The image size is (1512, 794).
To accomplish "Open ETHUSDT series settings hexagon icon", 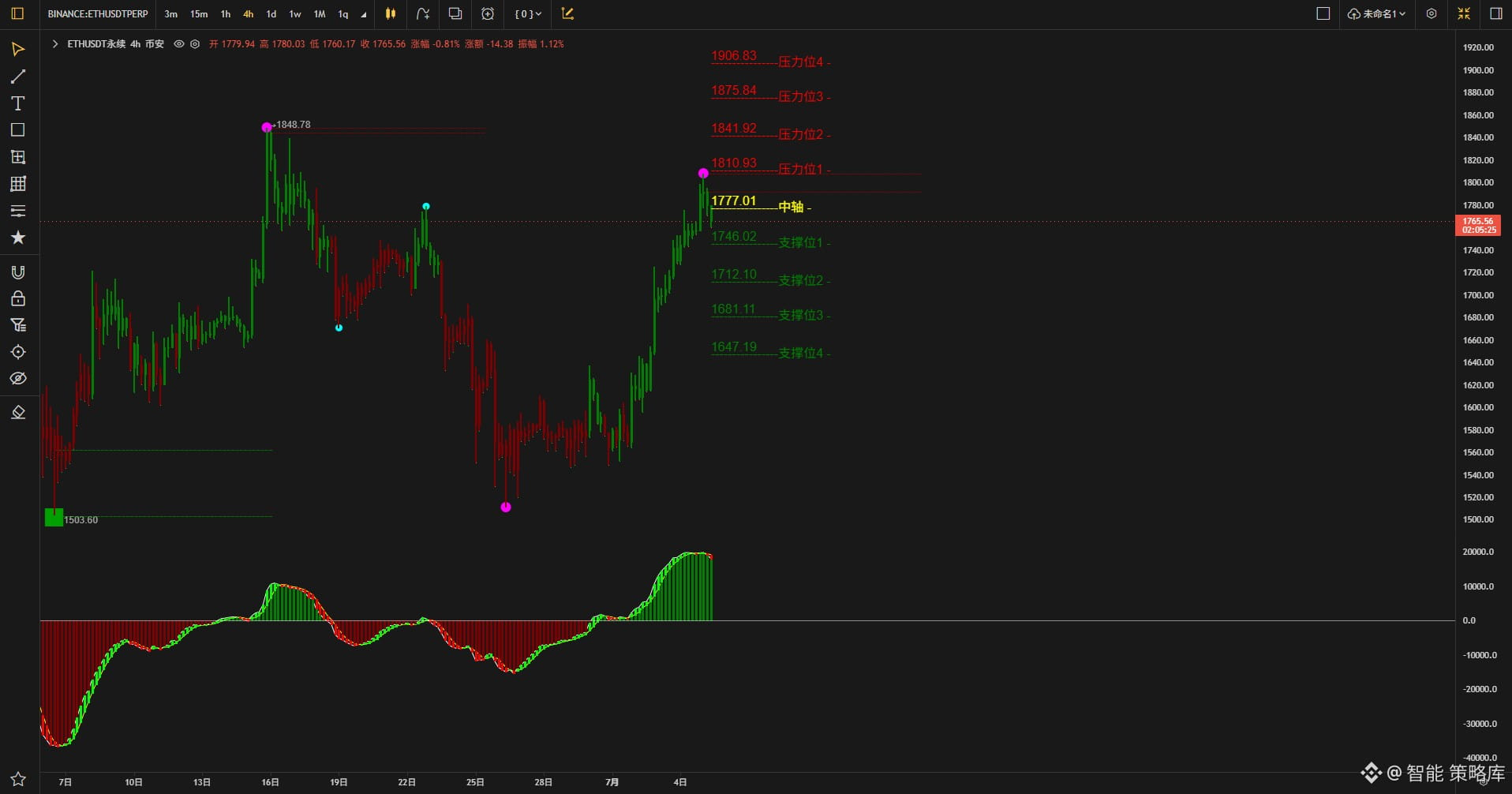I will coord(195,44).
